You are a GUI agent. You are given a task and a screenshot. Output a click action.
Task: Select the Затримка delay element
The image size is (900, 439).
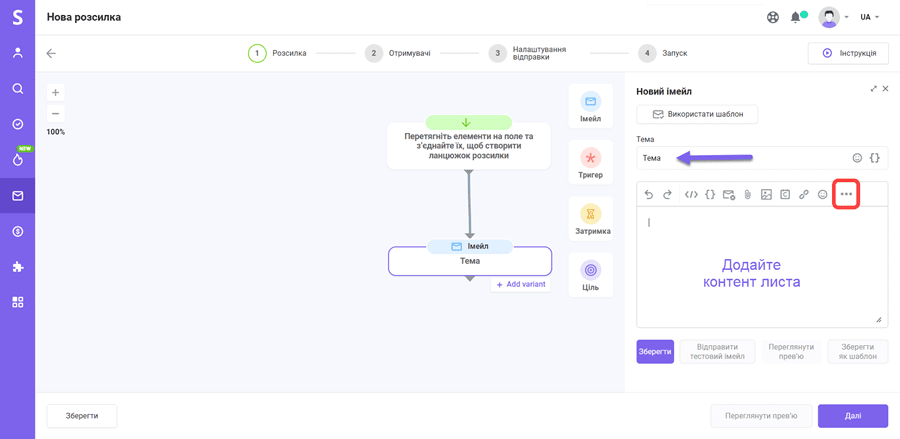pyautogui.click(x=591, y=216)
